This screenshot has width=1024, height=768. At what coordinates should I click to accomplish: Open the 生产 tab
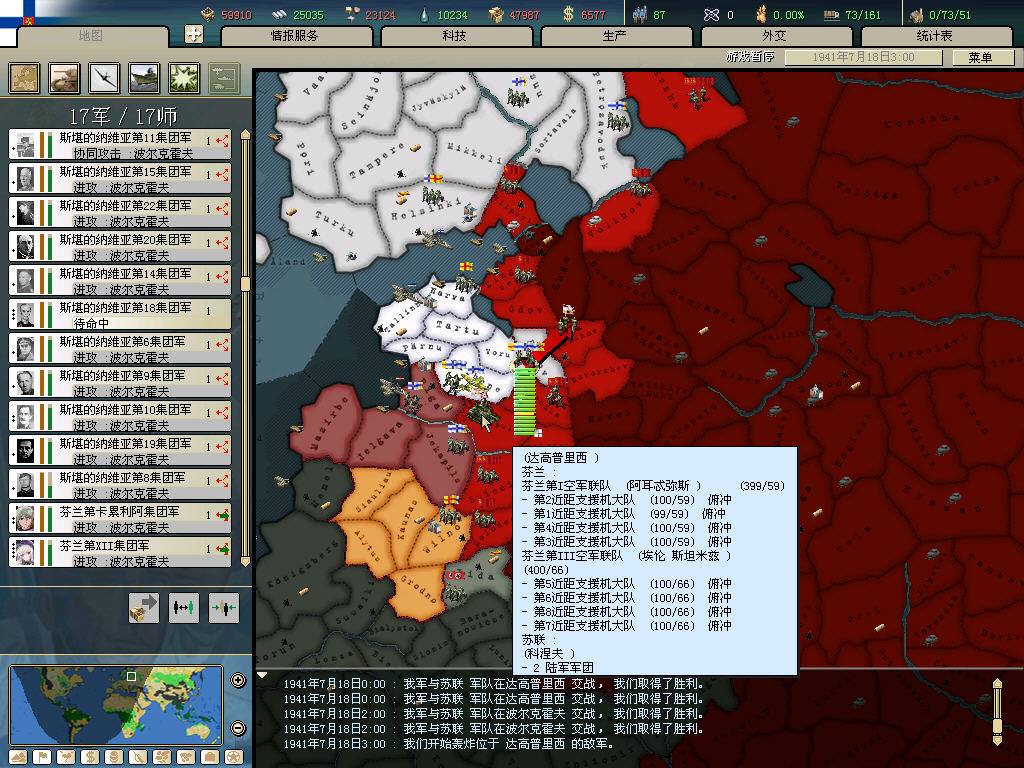[615, 36]
